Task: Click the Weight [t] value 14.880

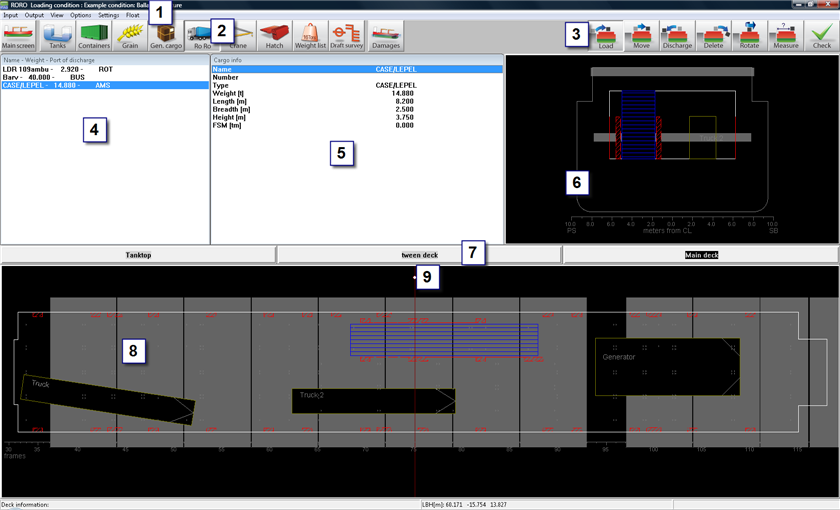Action: pos(402,93)
